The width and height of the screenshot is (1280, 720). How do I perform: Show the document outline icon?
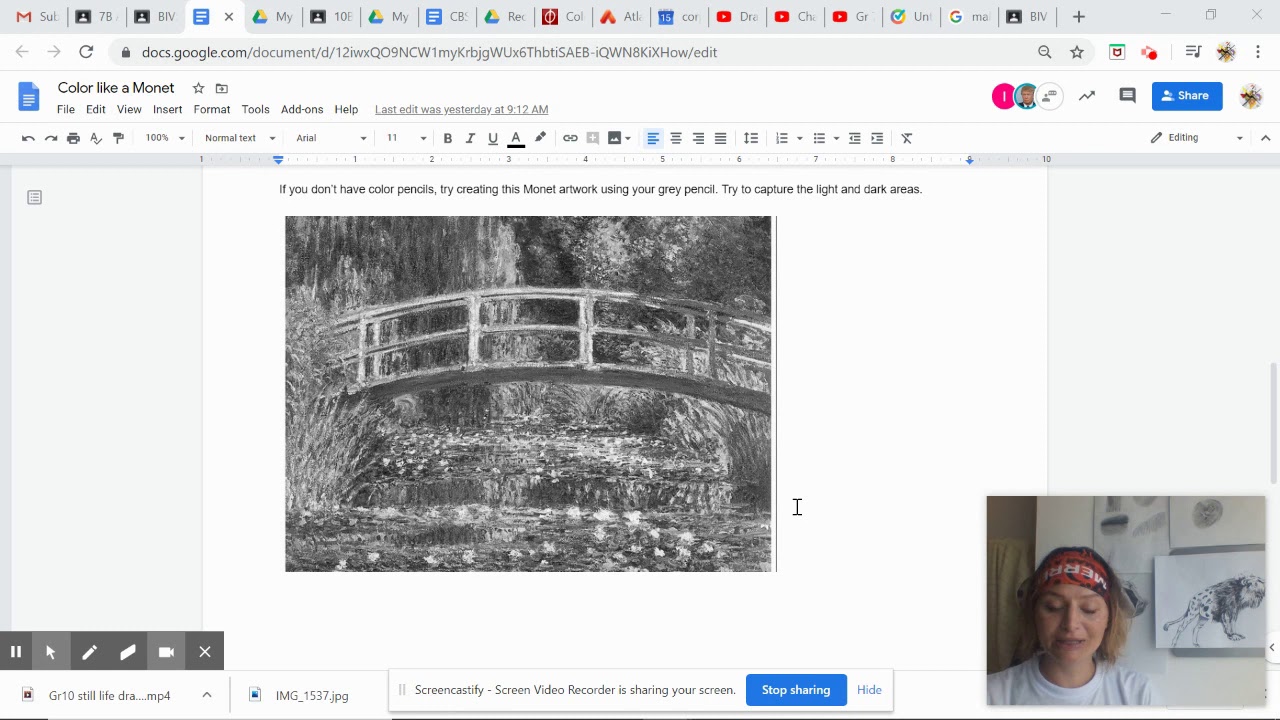(35, 198)
